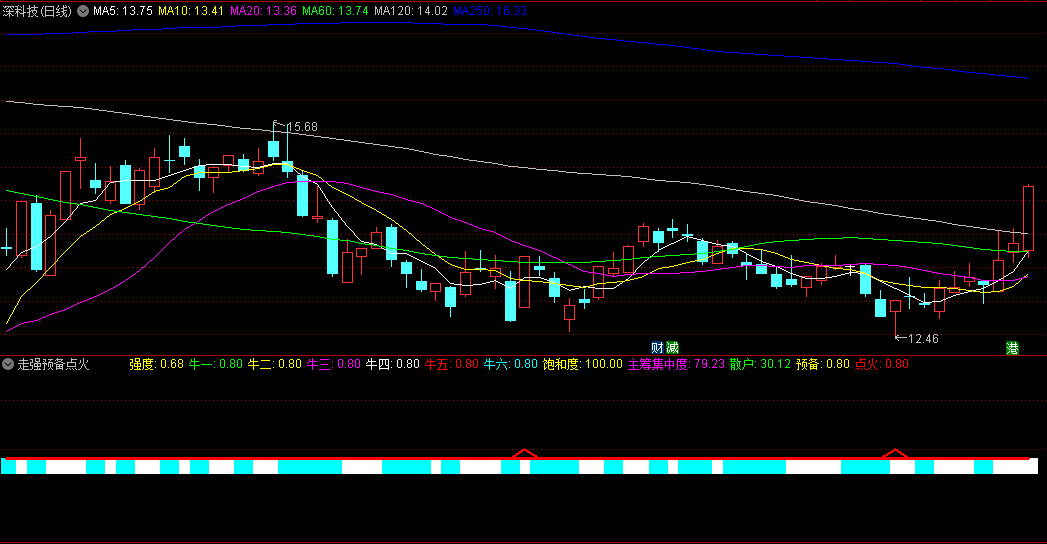Select the blue MA250: 16.33 label
The height and width of the screenshot is (544, 1047).
(x=489, y=11)
